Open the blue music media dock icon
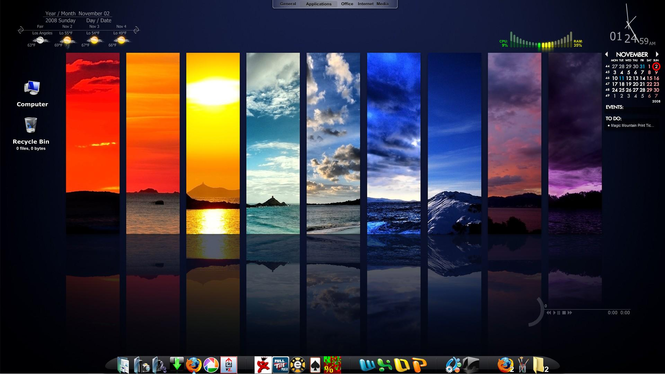This screenshot has width=665, height=374. [453, 365]
